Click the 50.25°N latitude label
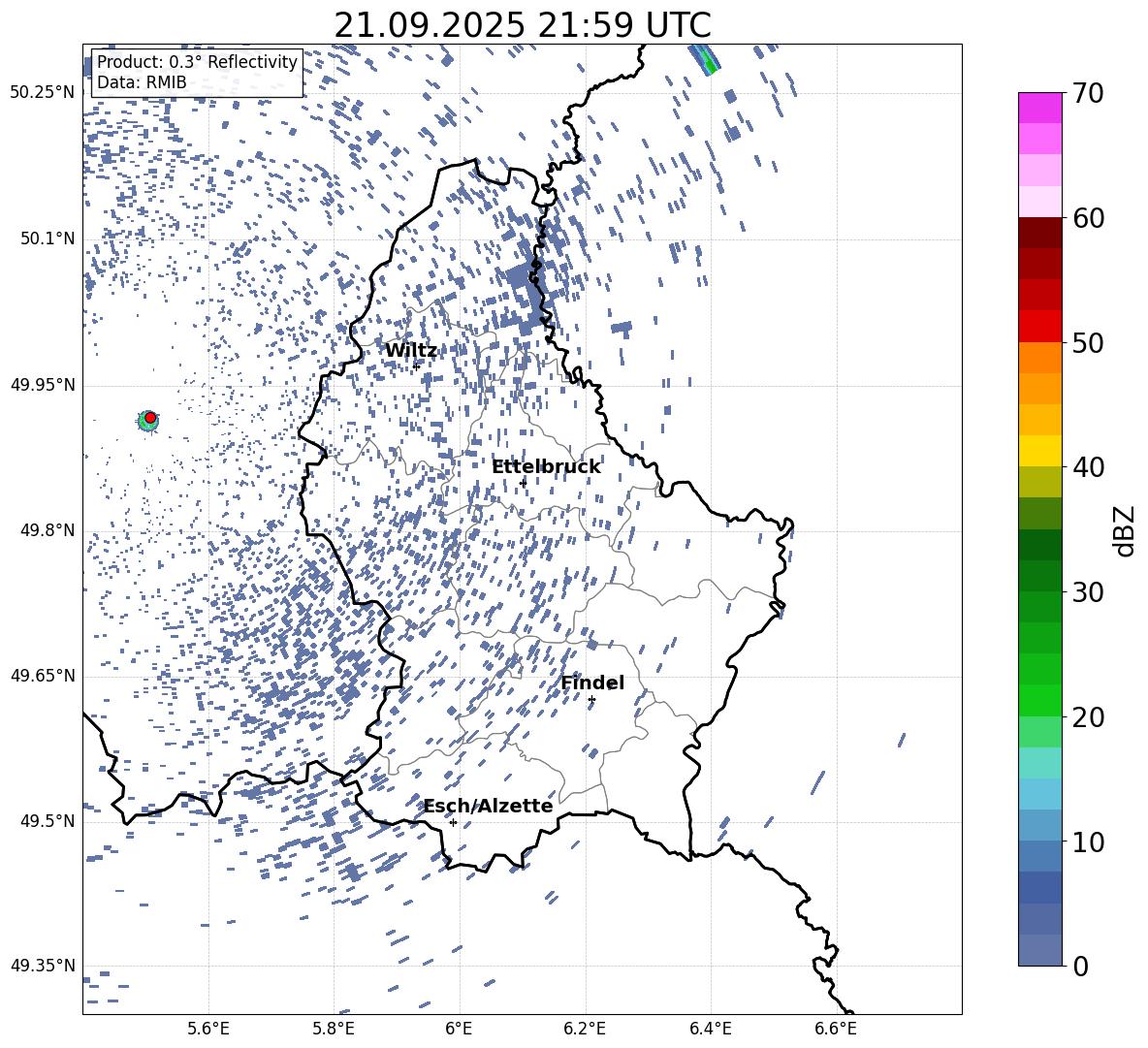 coord(43,93)
